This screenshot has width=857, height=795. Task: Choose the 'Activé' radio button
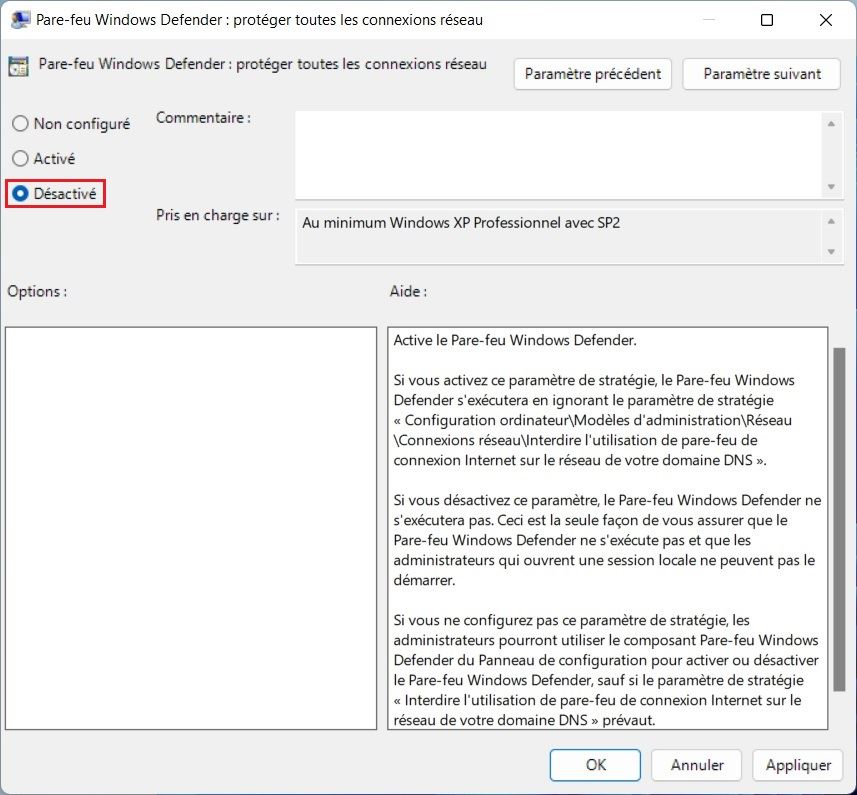point(20,159)
